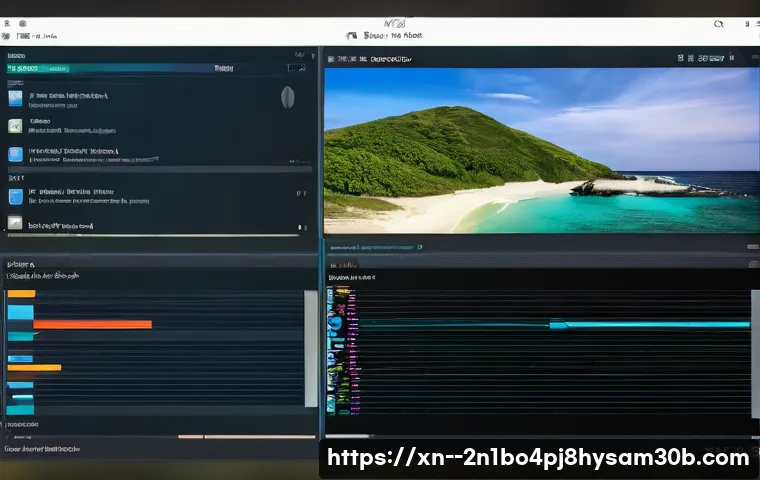
Task: Select the third list item's blue square icon
Action: tap(16, 155)
